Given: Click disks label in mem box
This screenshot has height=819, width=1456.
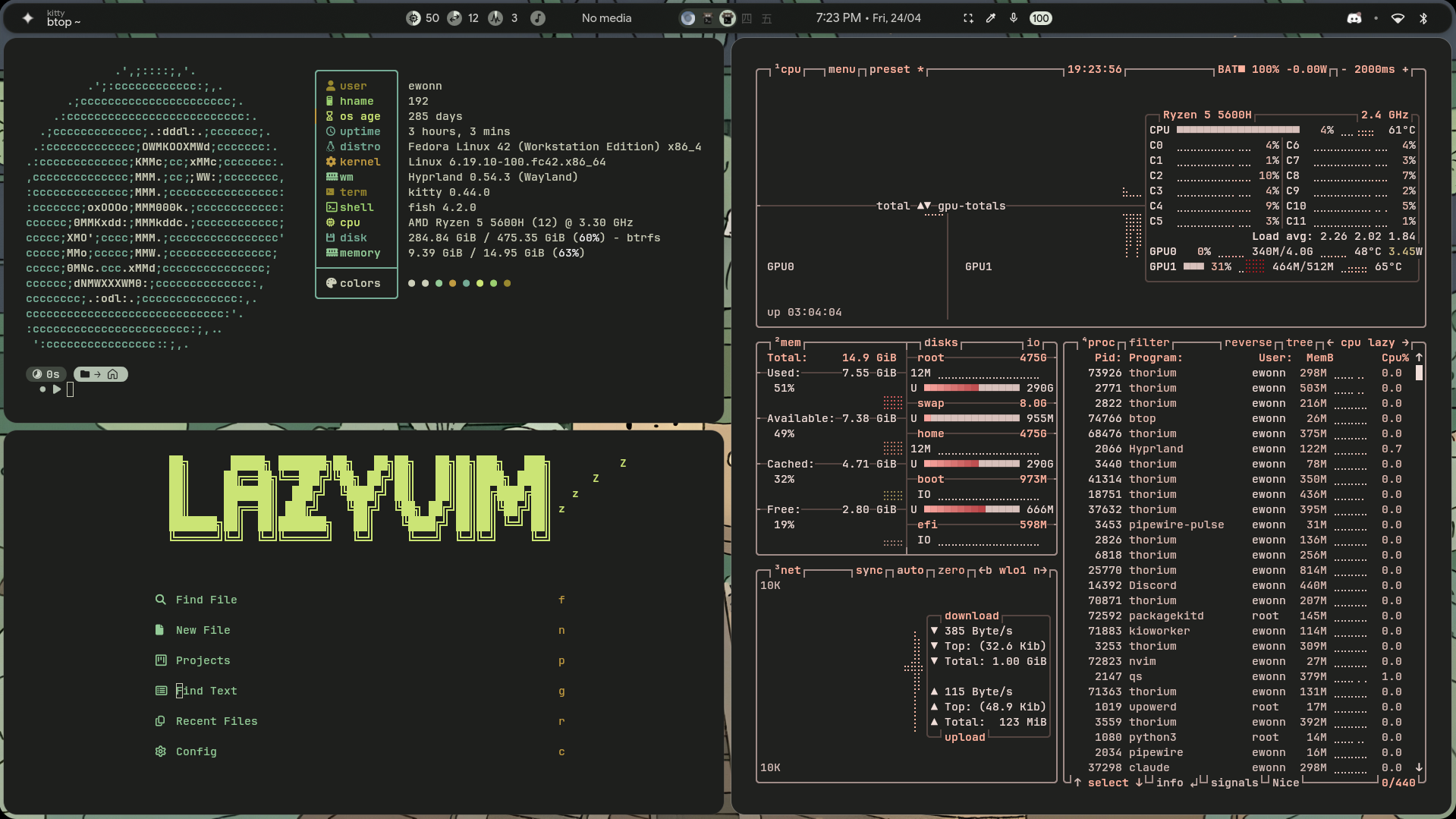Looking at the screenshot, I should point(941,342).
